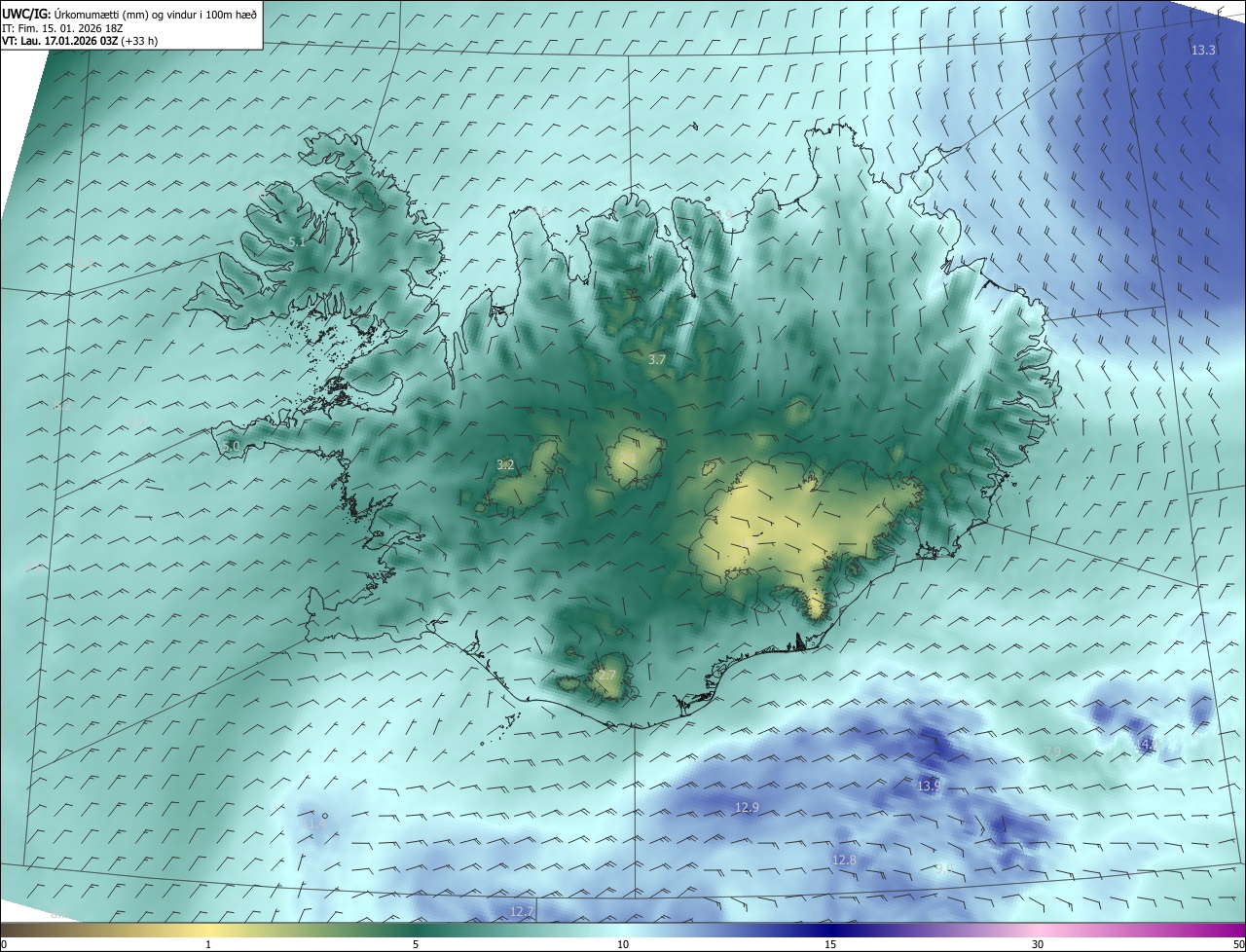Viewport: 1246px width, 952px height.
Task: Click the '12.8' value over the southern sea
Action: click(844, 860)
